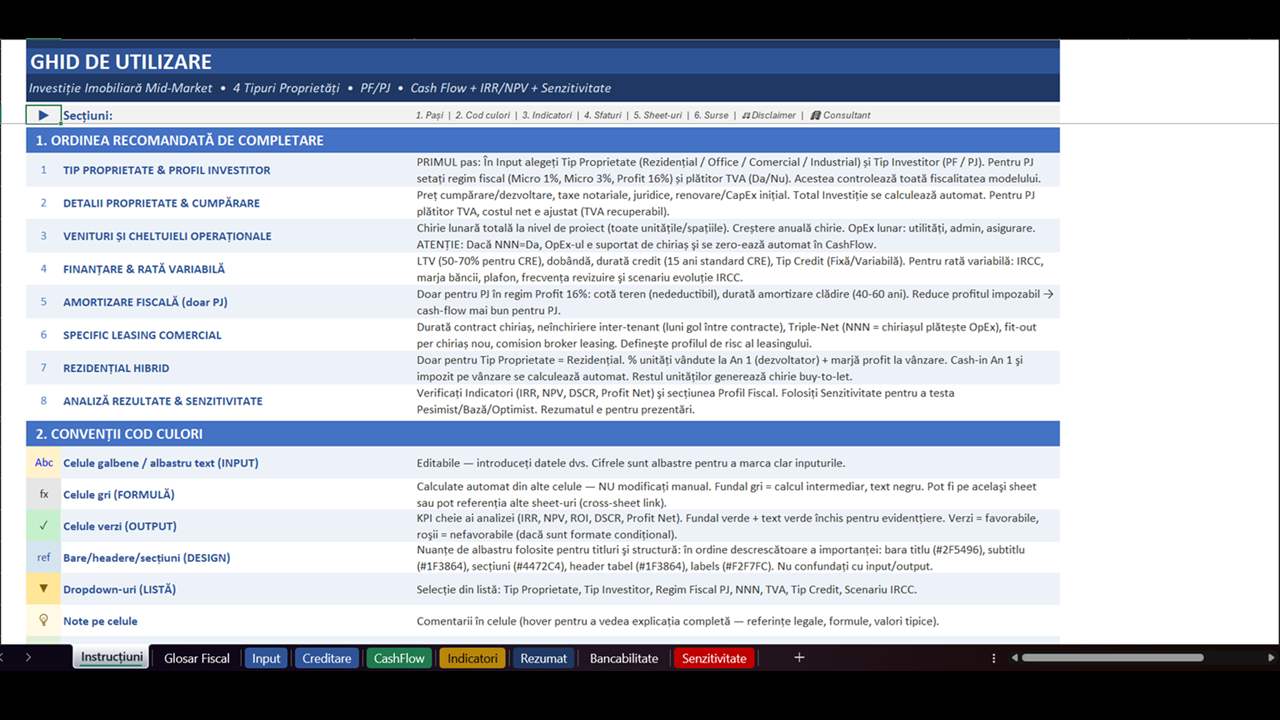
Task: Jump to section 1. Pași link
Action: pos(429,115)
